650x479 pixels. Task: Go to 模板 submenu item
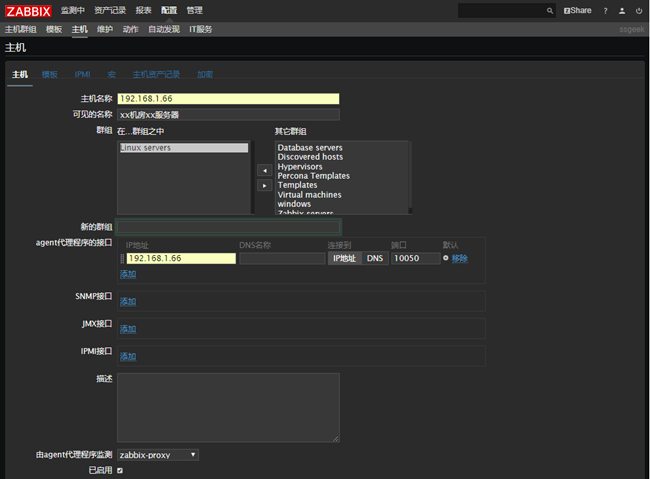pos(54,29)
